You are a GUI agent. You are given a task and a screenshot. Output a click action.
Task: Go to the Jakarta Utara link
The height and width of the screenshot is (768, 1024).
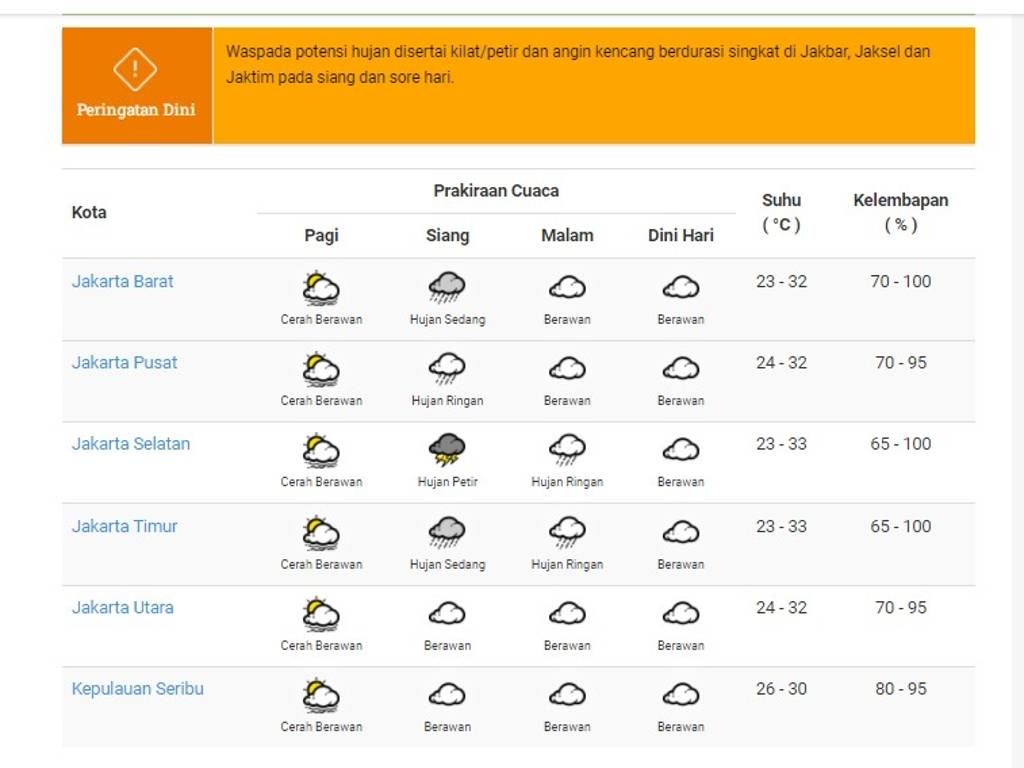pos(122,608)
